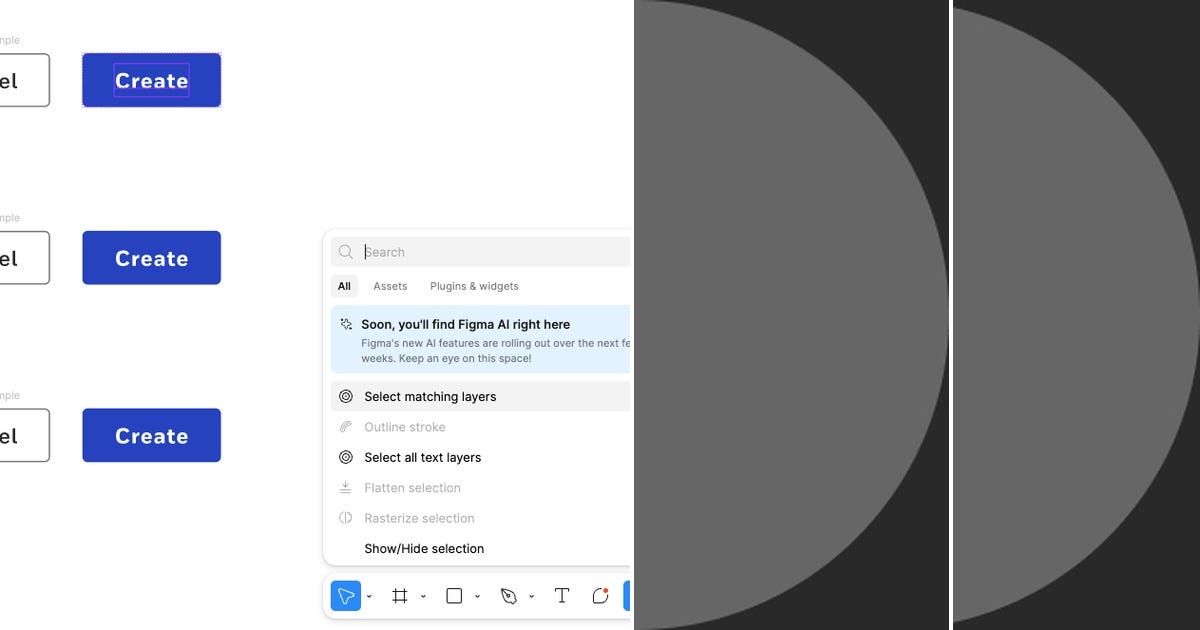
Task: Enable Select matching layers option
Action: [430, 396]
